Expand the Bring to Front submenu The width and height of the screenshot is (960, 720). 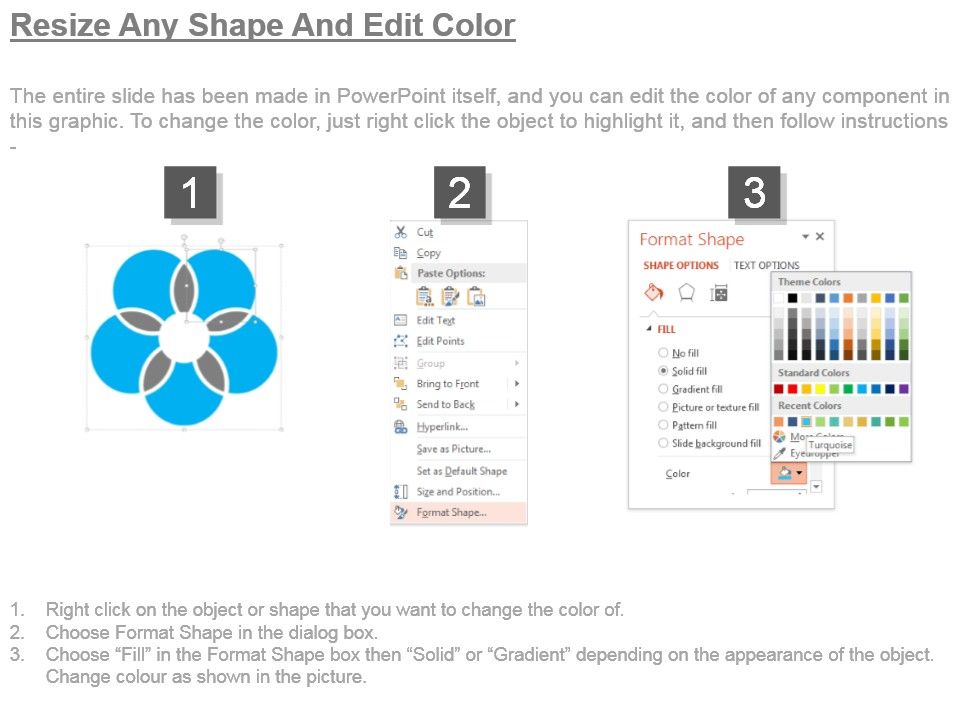coord(515,383)
